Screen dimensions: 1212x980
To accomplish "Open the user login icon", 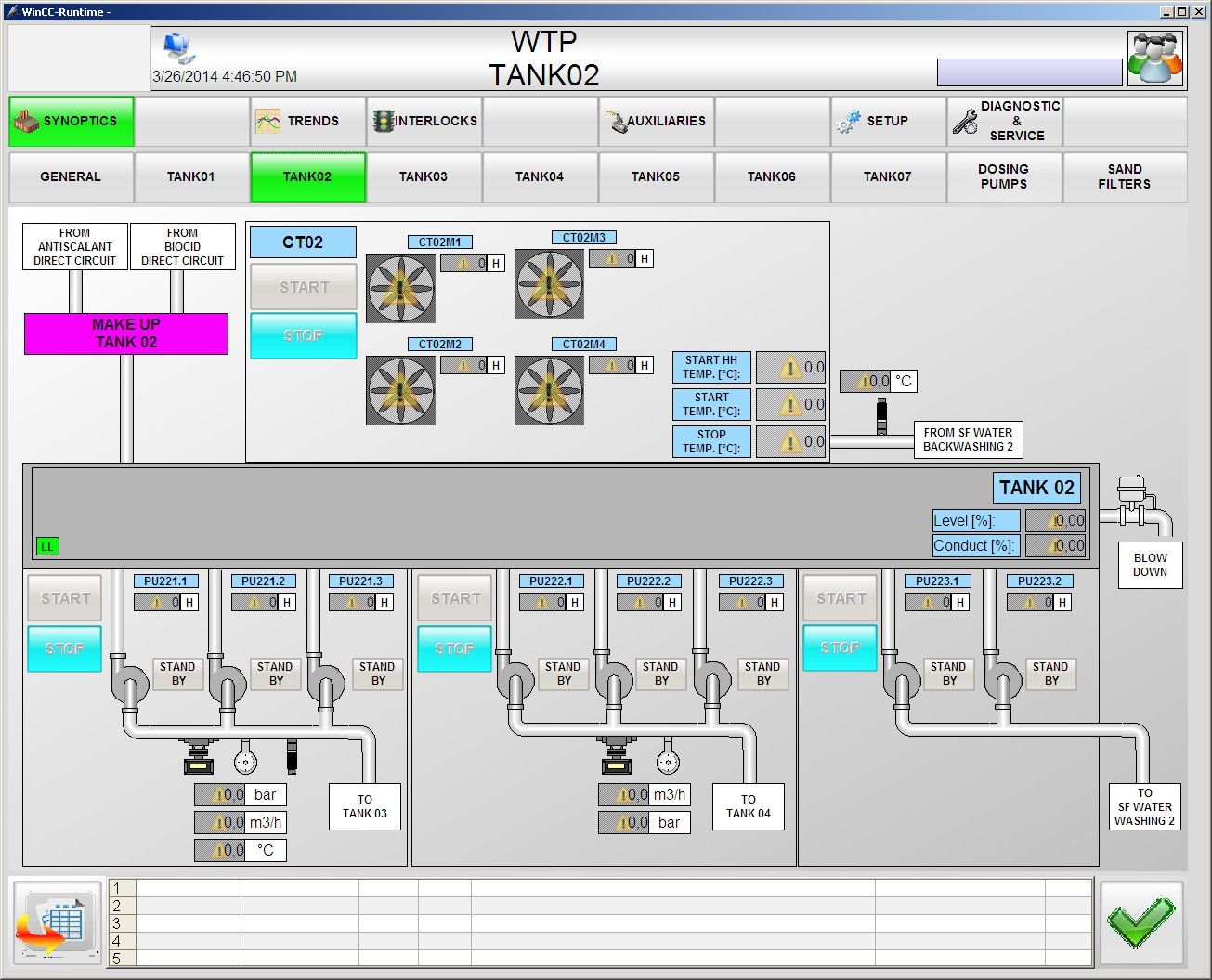I will [1154, 59].
